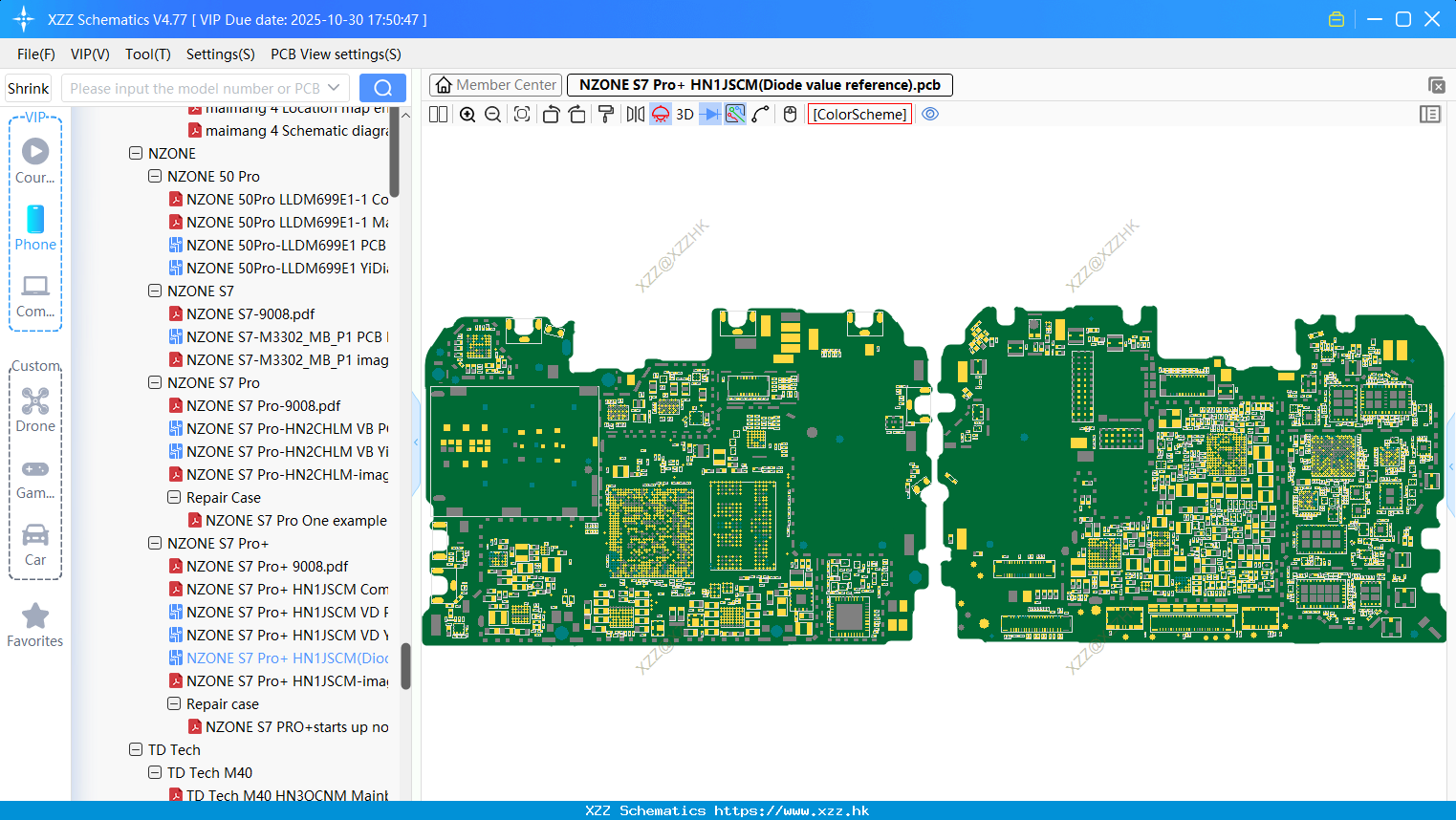Collapse the NZONE S7 folder
The width and height of the screenshot is (1456, 820).
pyautogui.click(x=155, y=291)
